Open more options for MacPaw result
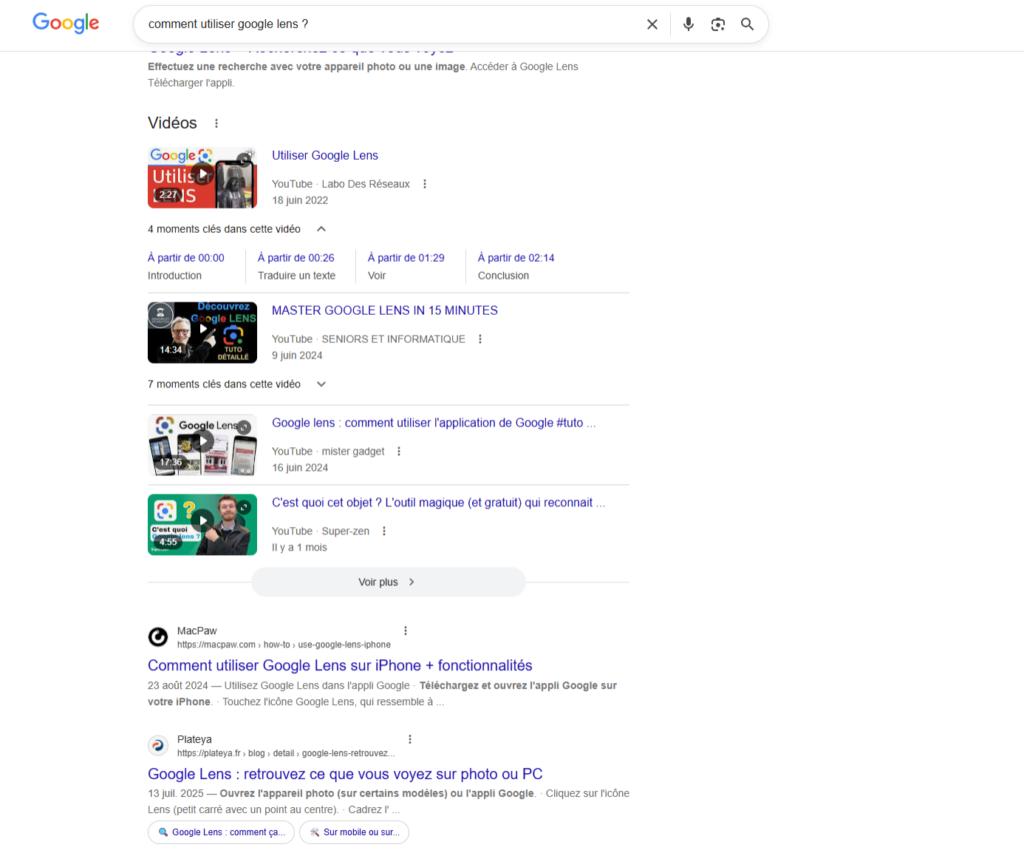This screenshot has height=867, width=1024. 406,631
